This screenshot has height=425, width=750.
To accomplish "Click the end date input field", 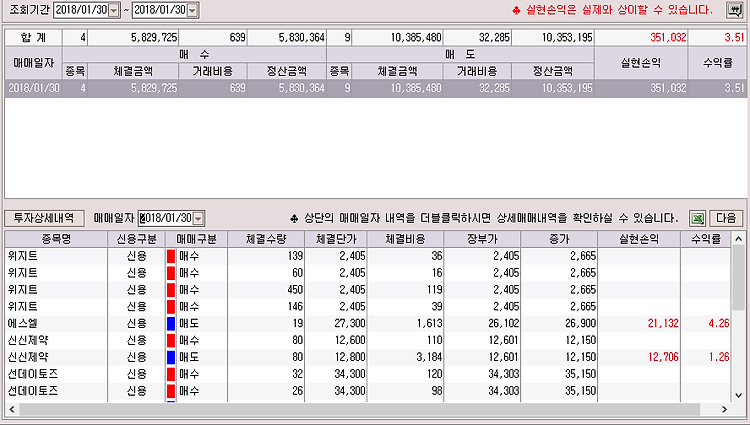I will (x=160, y=10).
